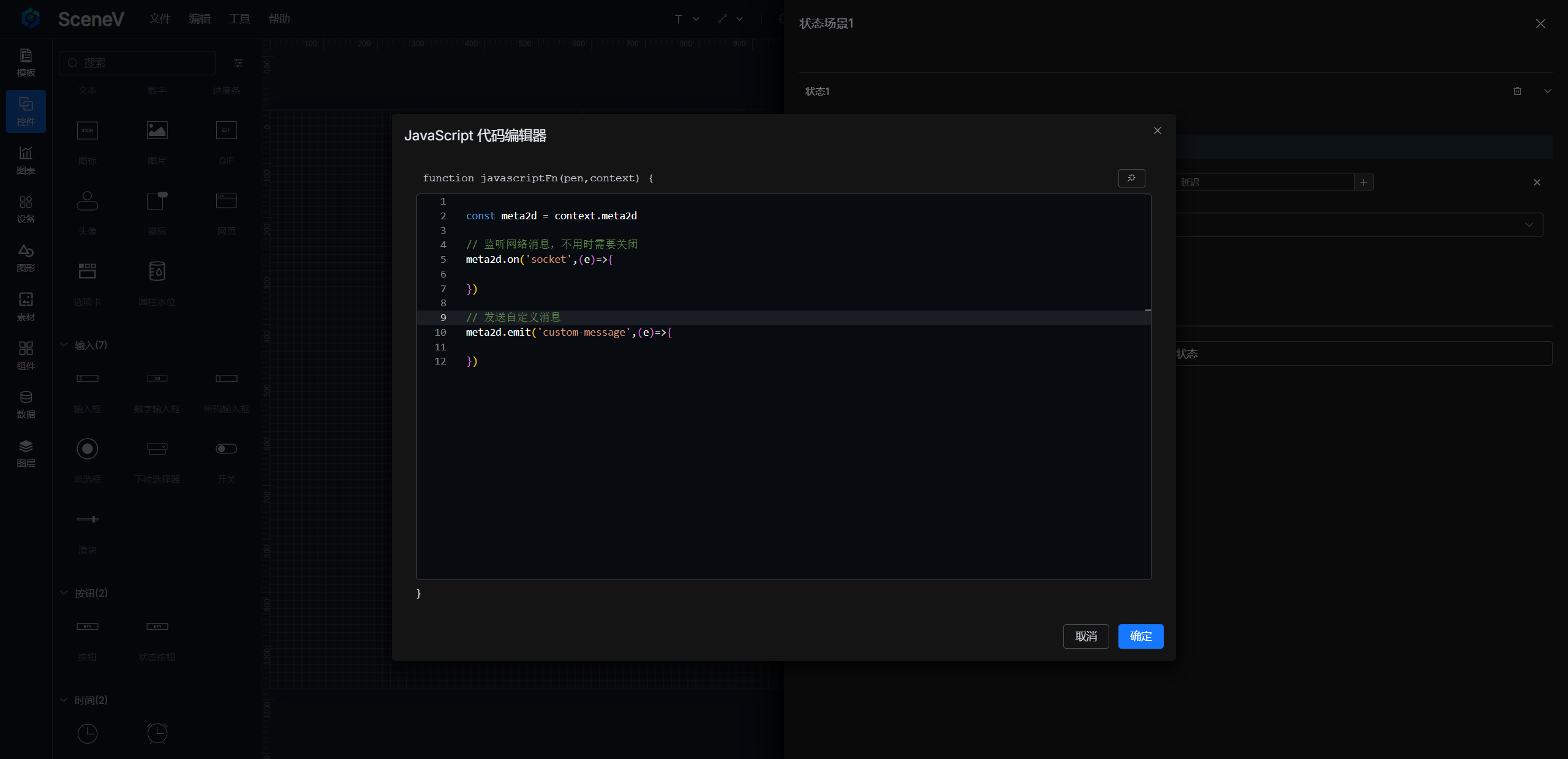This screenshot has width=1568, height=759.
Task: Select the 设备 sidebar icon
Action: coord(26,209)
